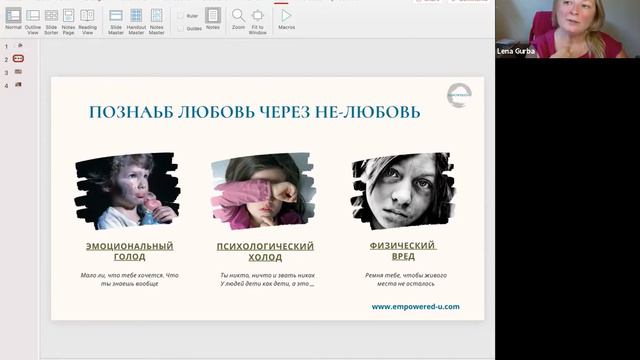The width and height of the screenshot is (640, 360).
Task: Click the Lena Gurba video tile
Action: [567, 29]
